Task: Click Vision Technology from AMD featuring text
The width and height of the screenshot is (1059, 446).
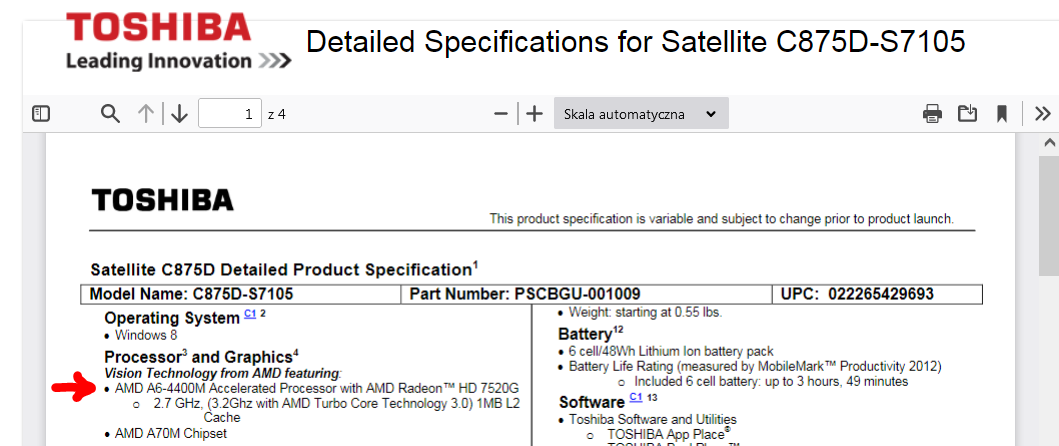Action: (x=224, y=373)
